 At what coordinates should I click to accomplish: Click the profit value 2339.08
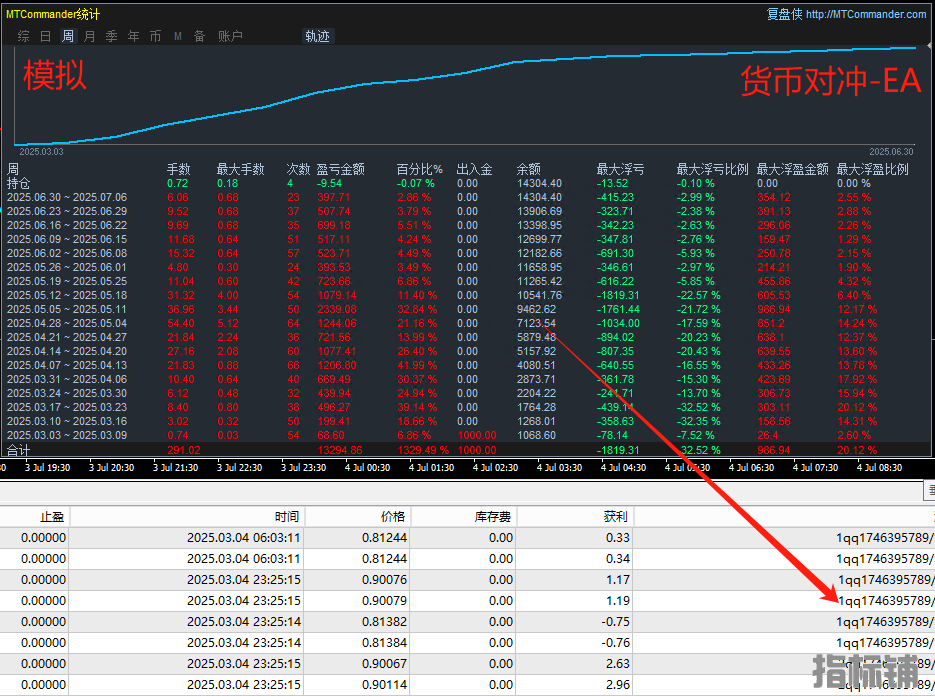pyautogui.click(x=337, y=310)
